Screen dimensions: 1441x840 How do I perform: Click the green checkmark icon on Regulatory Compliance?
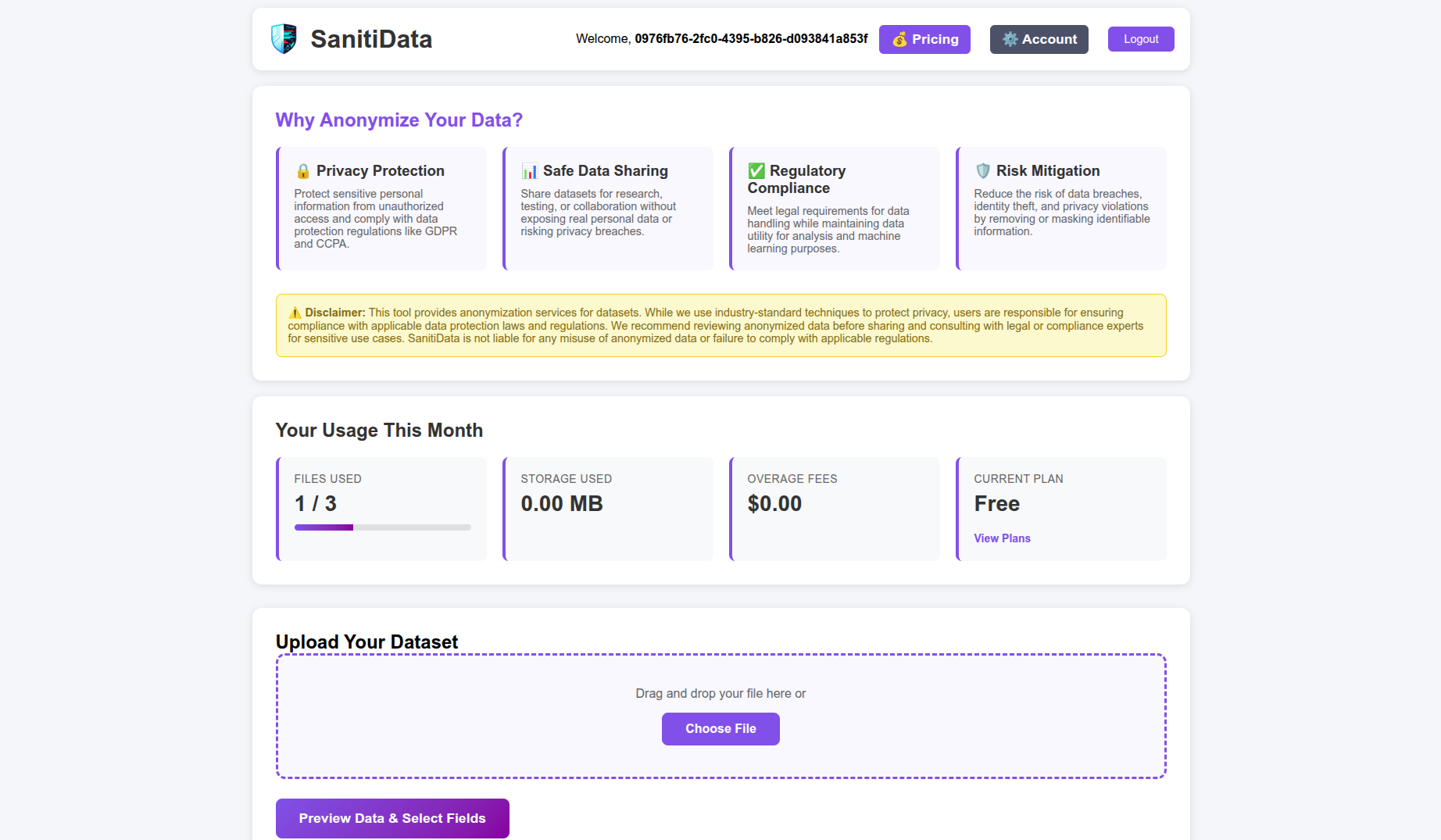(x=756, y=170)
